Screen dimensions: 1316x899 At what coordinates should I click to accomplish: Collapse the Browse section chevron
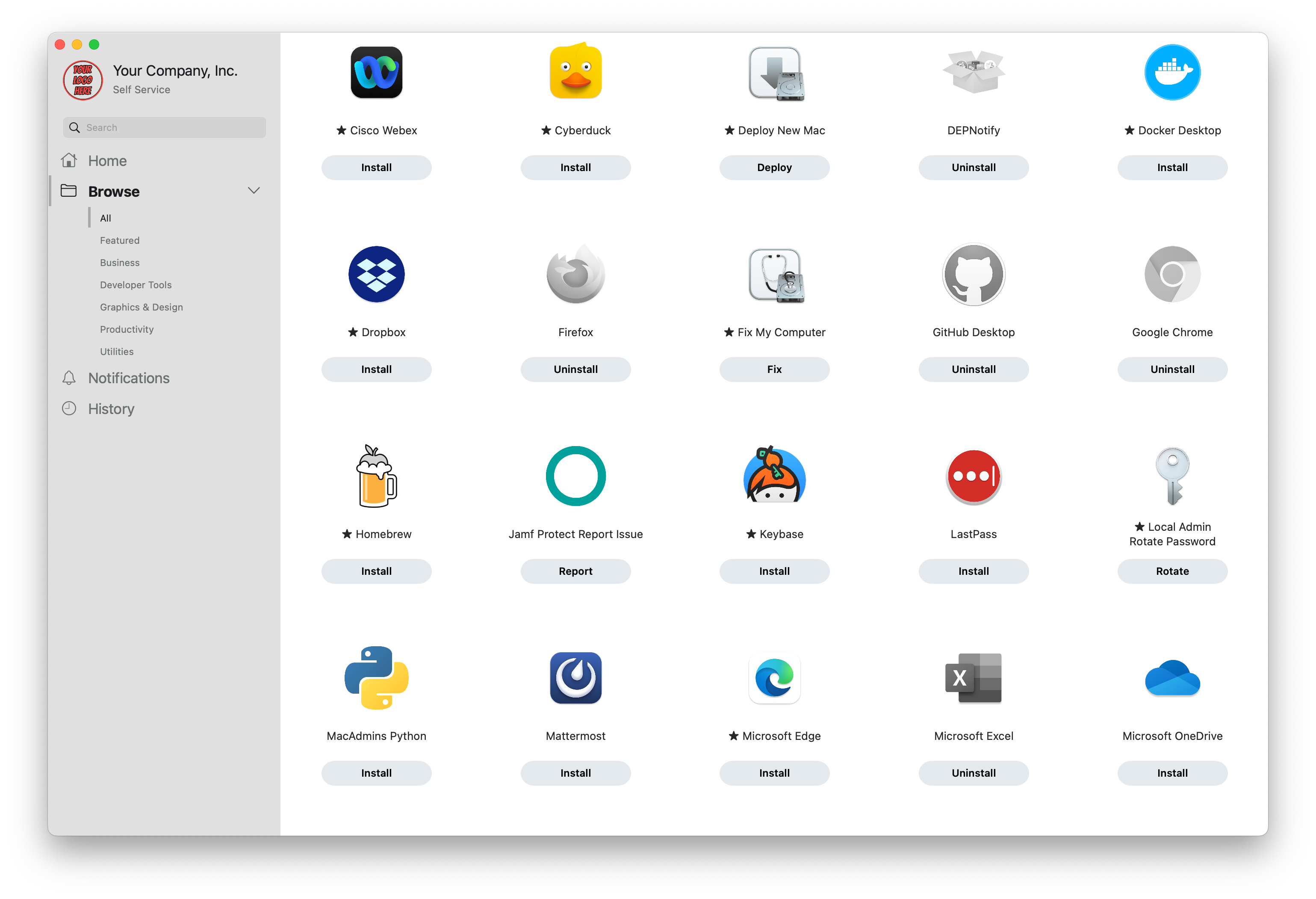[254, 191]
